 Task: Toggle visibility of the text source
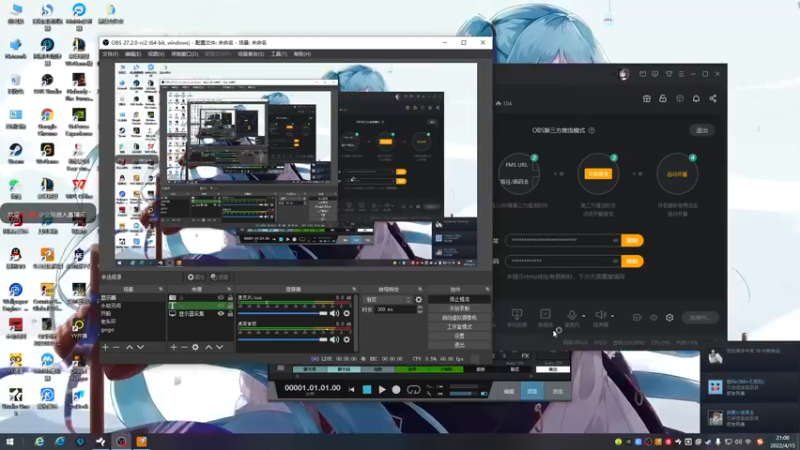221,306
